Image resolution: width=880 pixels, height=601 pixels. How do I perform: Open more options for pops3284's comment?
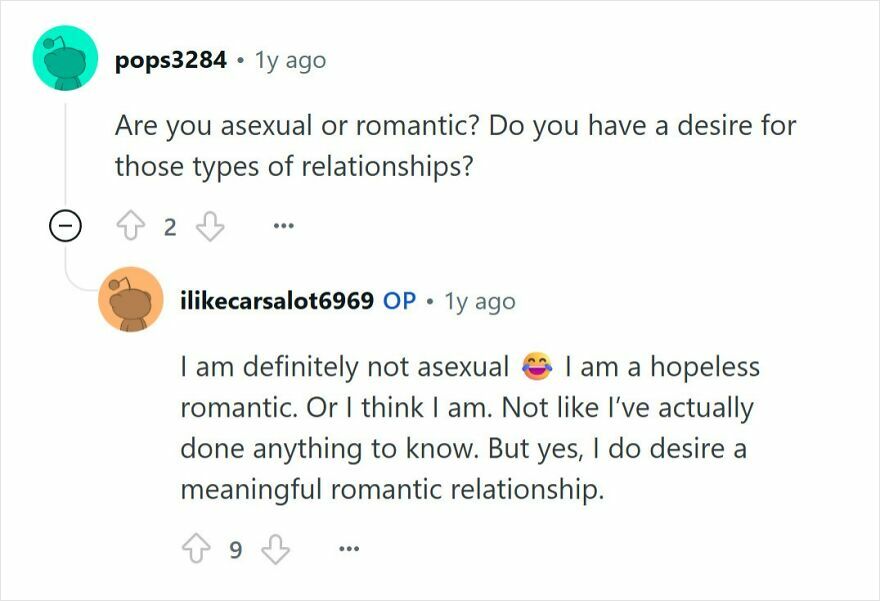(284, 226)
